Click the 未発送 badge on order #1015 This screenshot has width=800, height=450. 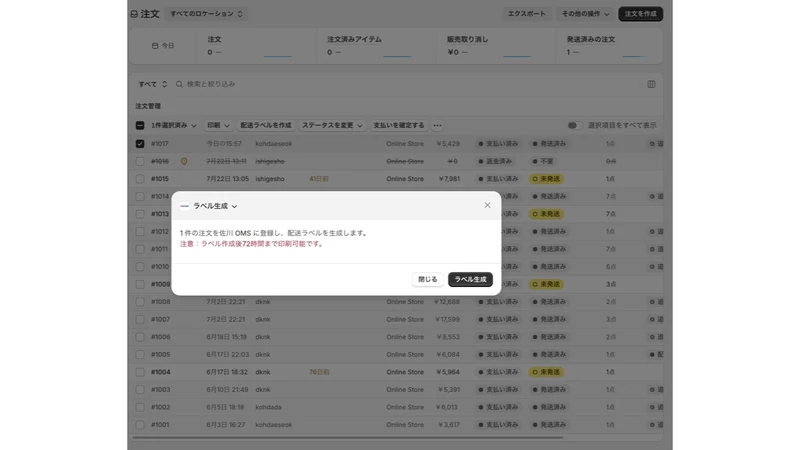click(546, 179)
